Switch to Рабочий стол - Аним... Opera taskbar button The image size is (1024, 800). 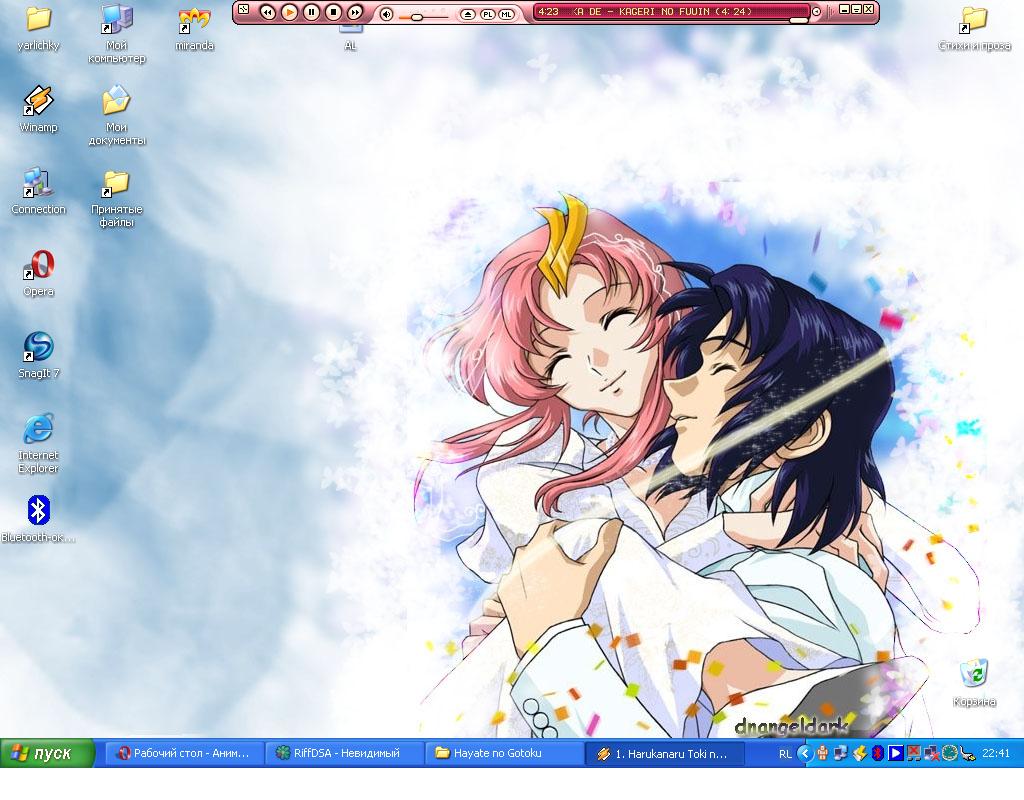184,753
